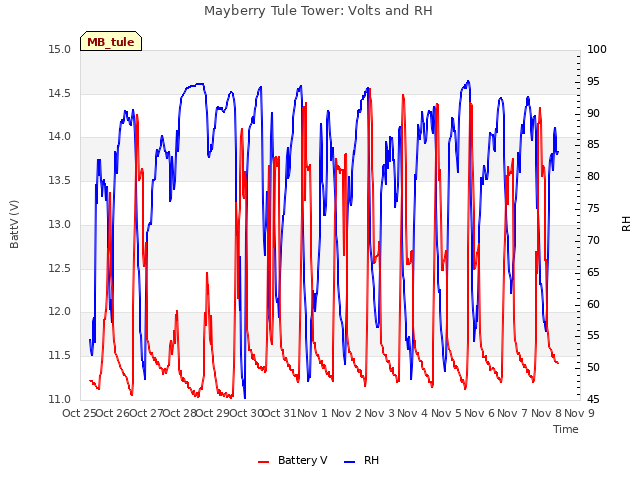
Task: Click the 45 RH tick label
Action: coord(593,399)
